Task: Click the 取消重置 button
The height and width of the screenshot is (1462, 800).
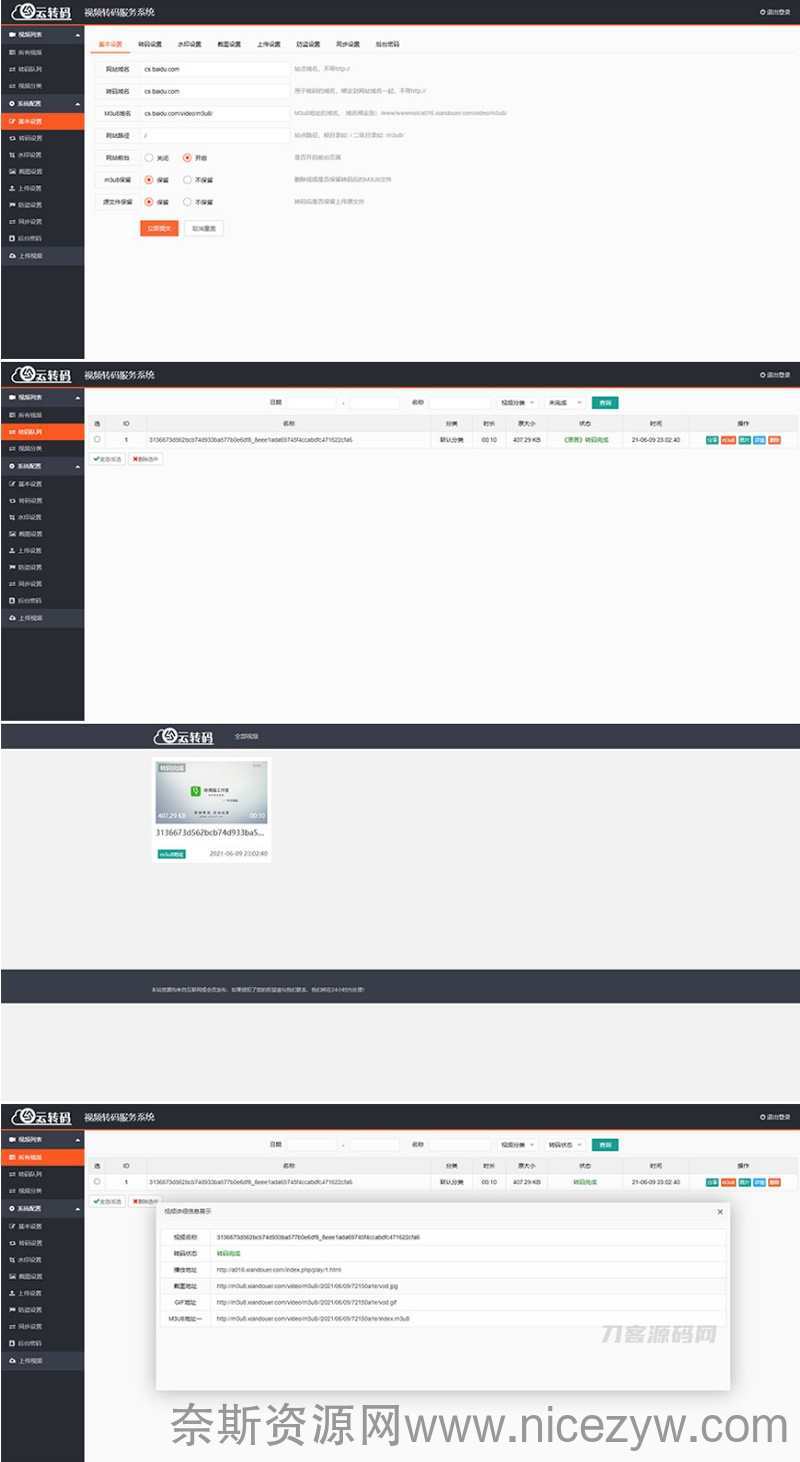Action: tap(204, 228)
